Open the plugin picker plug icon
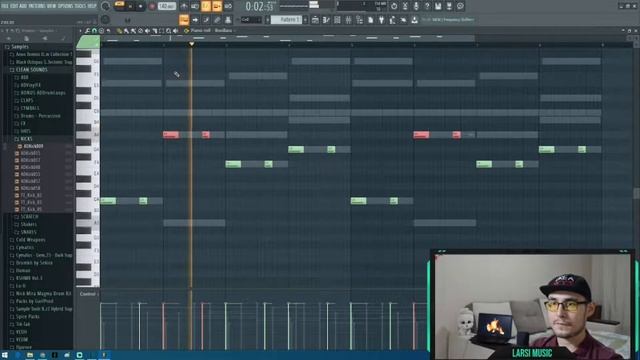Image resolution: width=640 pixels, height=360 pixels. 381,20
